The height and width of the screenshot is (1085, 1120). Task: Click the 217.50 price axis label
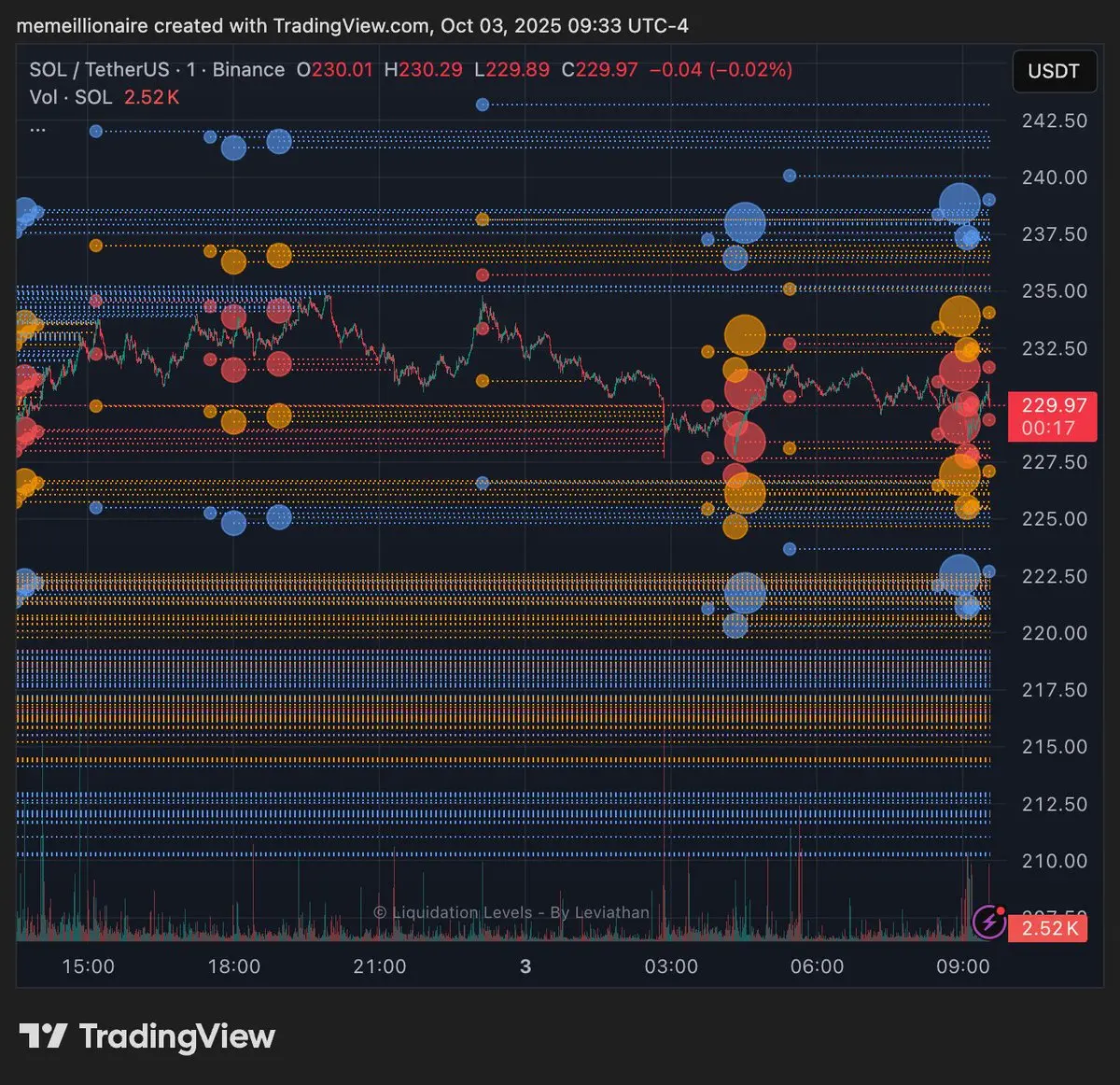coord(1055,690)
